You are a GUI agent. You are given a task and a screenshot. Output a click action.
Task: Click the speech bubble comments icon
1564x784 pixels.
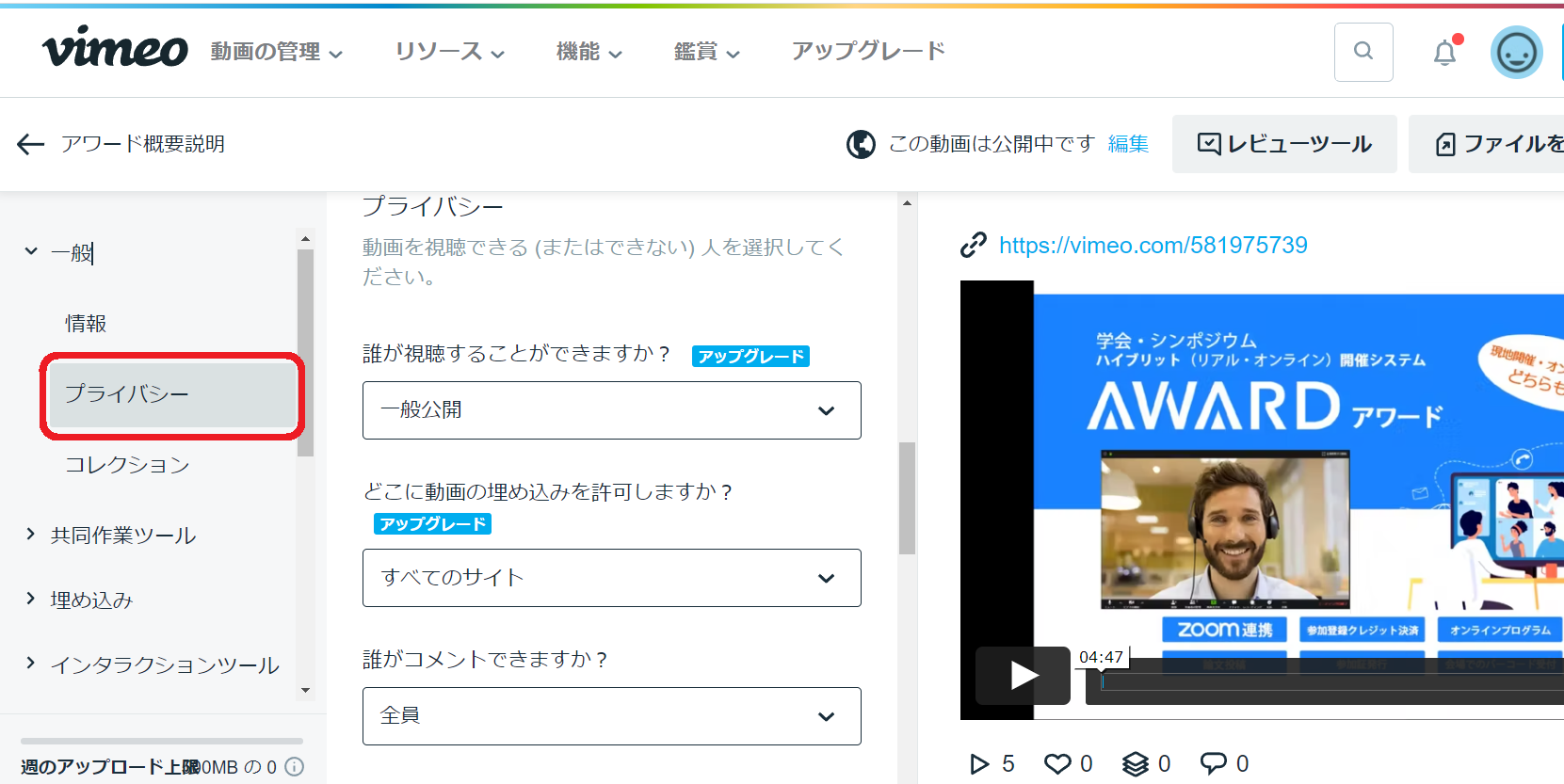tap(1213, 763)
